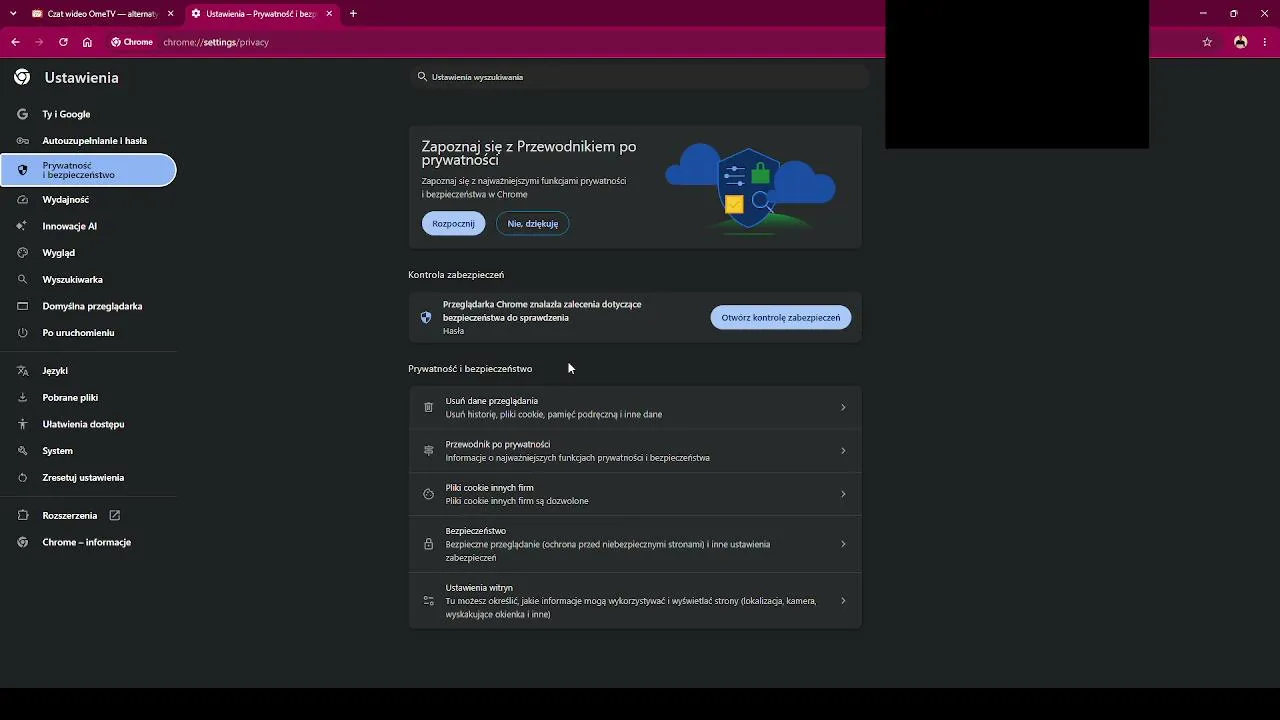Expand Bezpieczeństwo row with its arrow
The width and height of the screenshot is (1280, 720).
(x=843, y=544)
